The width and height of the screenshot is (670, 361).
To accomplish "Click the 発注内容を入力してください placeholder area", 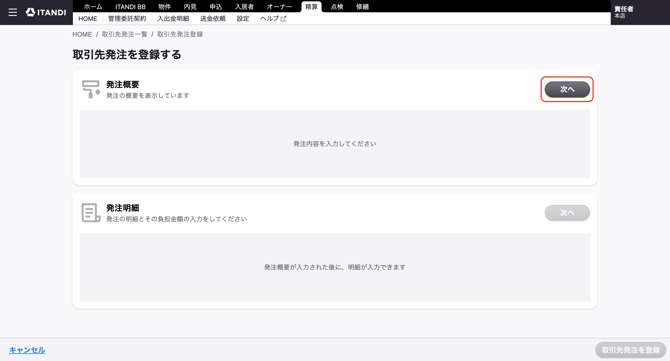I will tap(335, 144).
